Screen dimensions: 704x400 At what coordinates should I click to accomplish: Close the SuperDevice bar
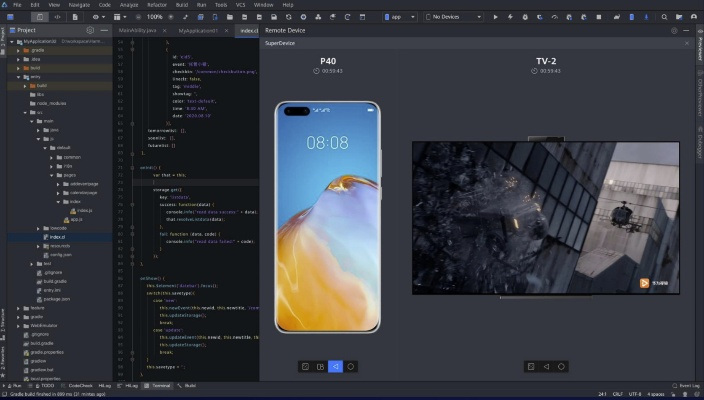[686, 43]
